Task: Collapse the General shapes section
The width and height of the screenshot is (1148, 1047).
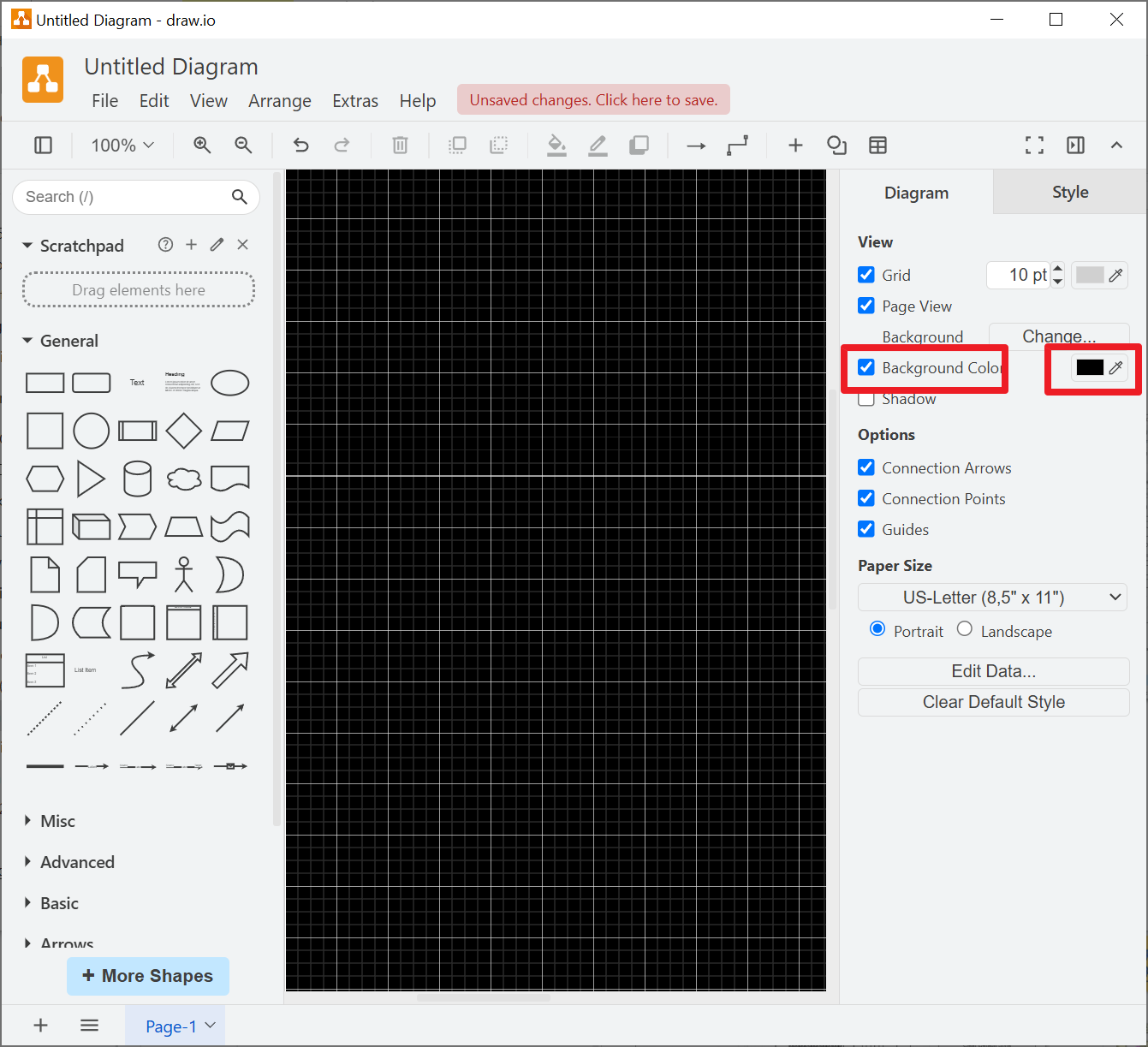Action: tap(27, 341)
